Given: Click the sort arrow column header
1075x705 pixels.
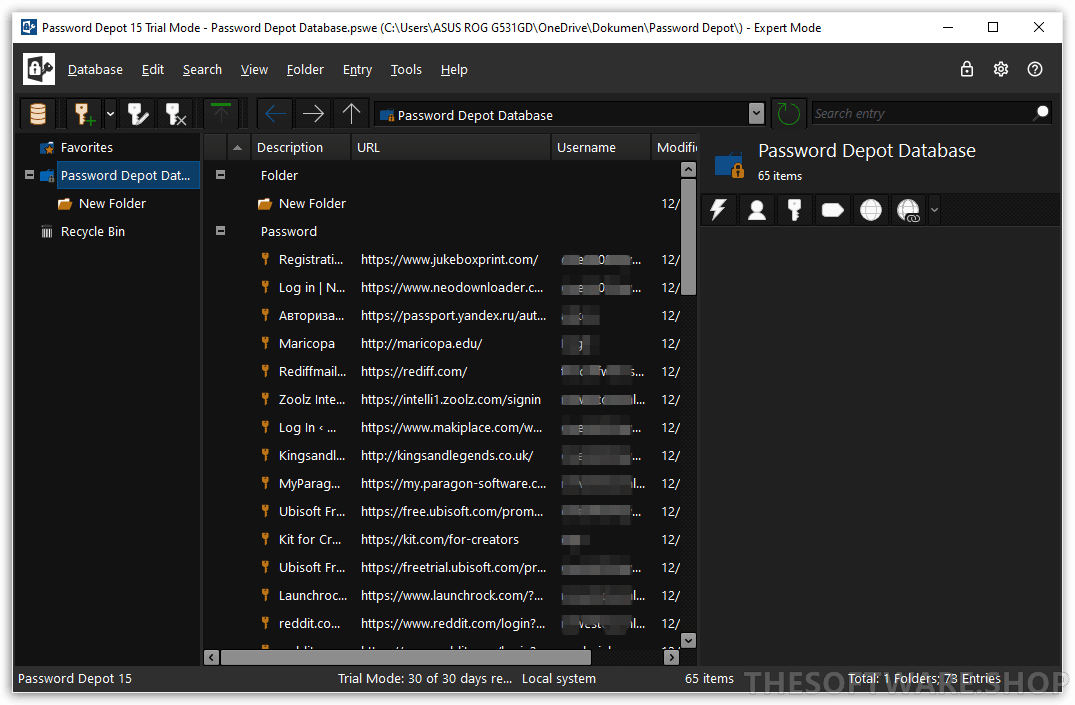Looking at the screenshot, I should point(237,147).
